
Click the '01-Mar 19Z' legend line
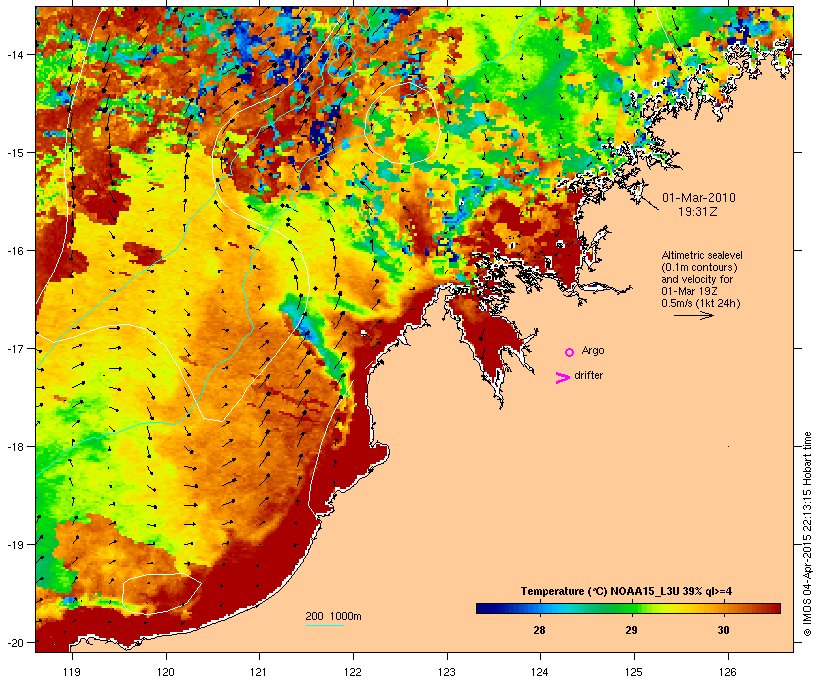(x=689, y=291)
